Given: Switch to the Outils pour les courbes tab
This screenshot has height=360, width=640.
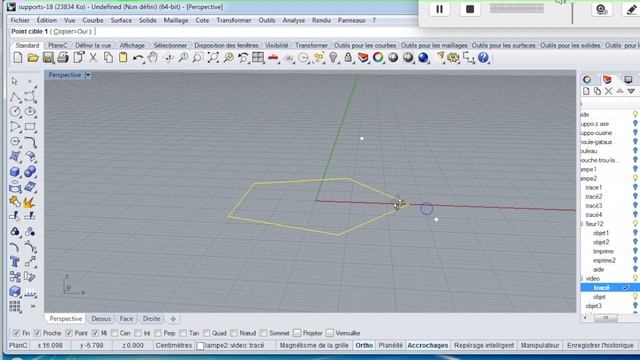Looking at the screenshot, I should 365,45.
